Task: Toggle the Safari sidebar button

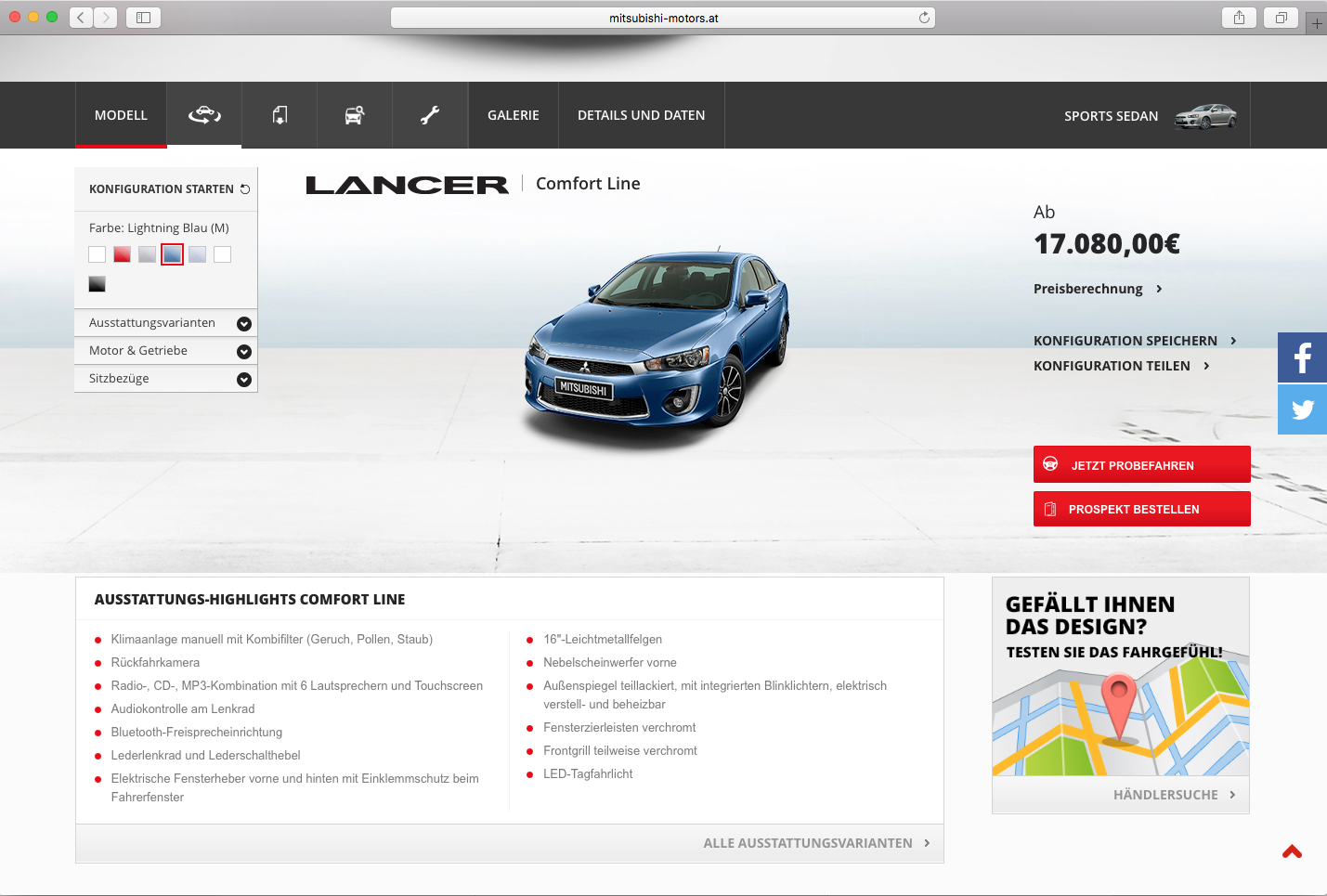Action: (x=143, y=18)
